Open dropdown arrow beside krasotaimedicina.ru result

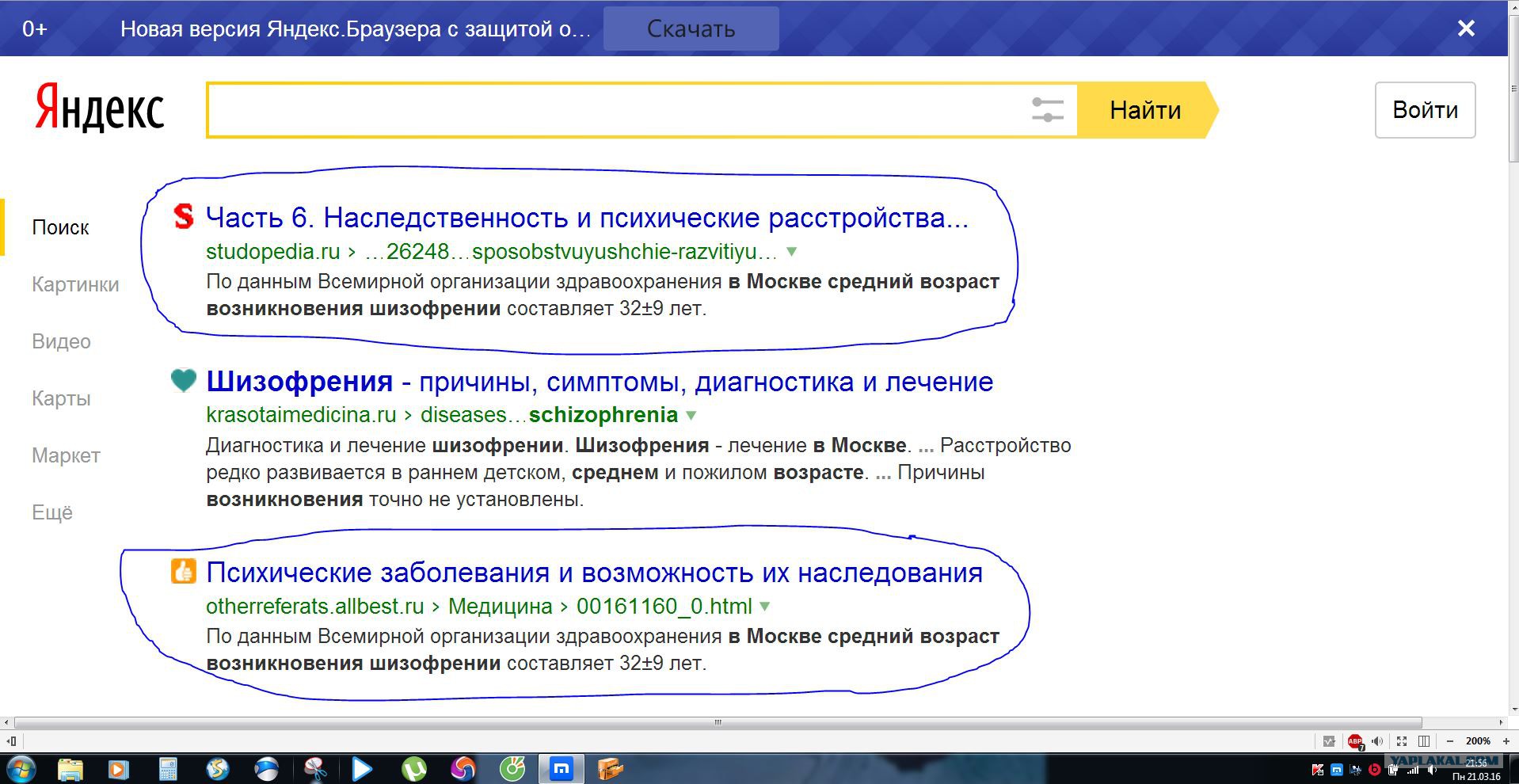pyautogui.click(x=691, y=415)
